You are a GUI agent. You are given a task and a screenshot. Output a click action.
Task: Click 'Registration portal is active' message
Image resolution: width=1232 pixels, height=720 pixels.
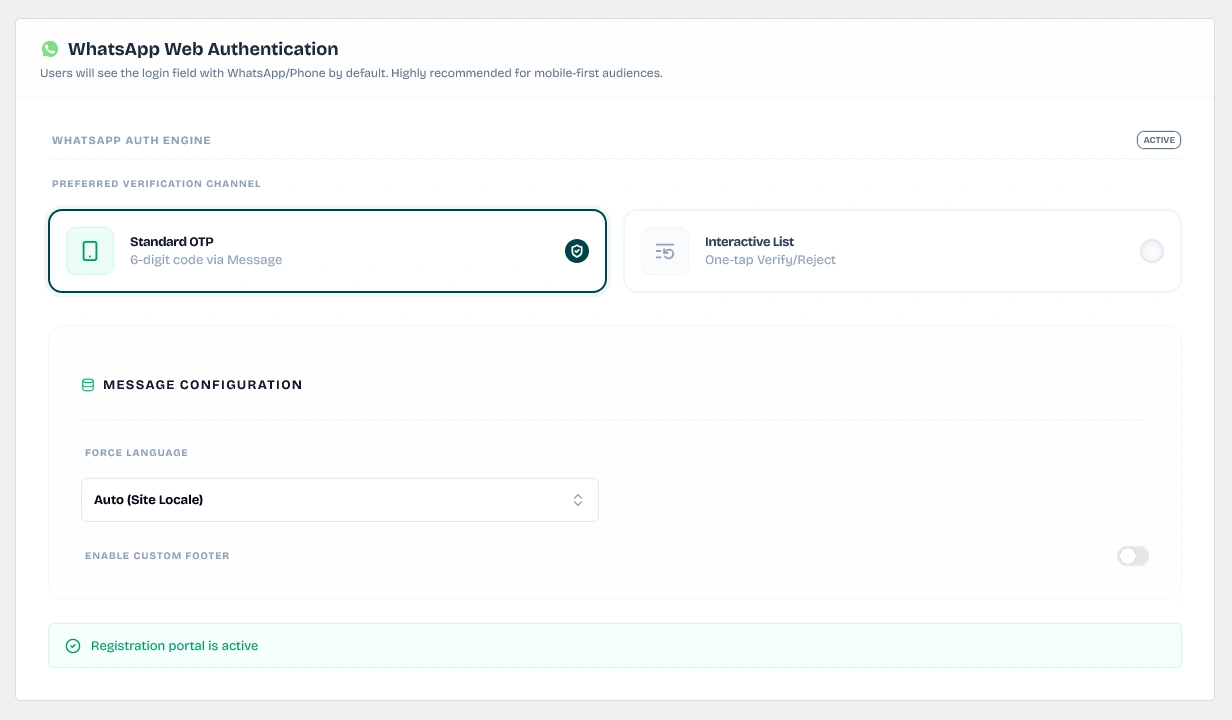(x=174, y=646)
